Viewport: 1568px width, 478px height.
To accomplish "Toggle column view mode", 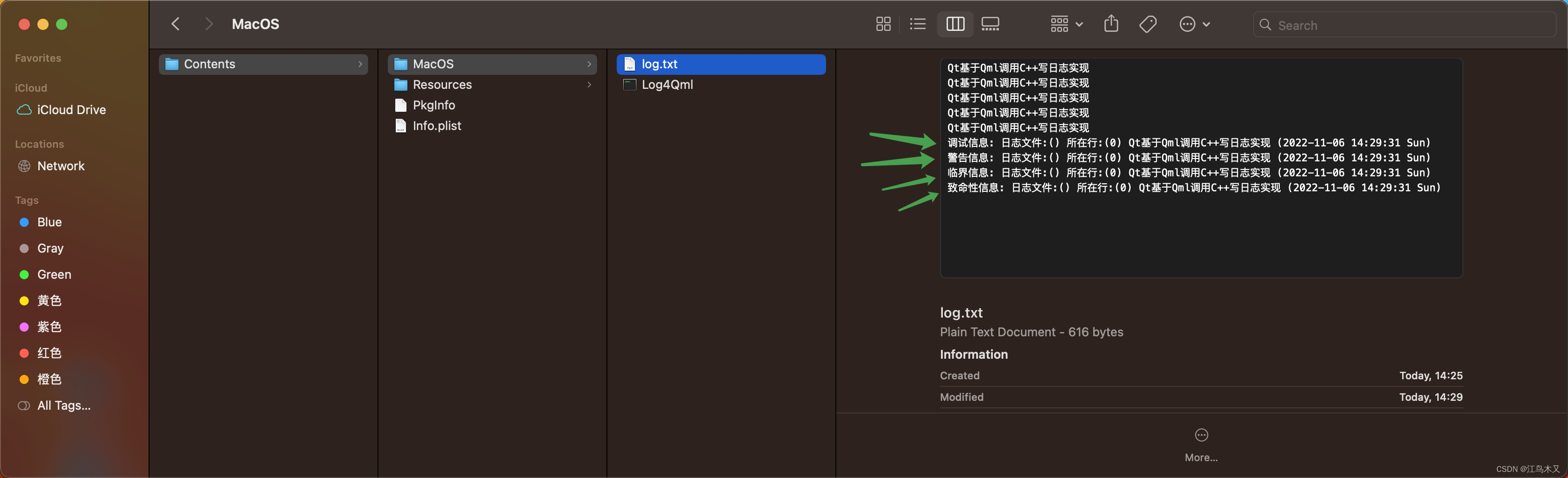I will point(955,24).
